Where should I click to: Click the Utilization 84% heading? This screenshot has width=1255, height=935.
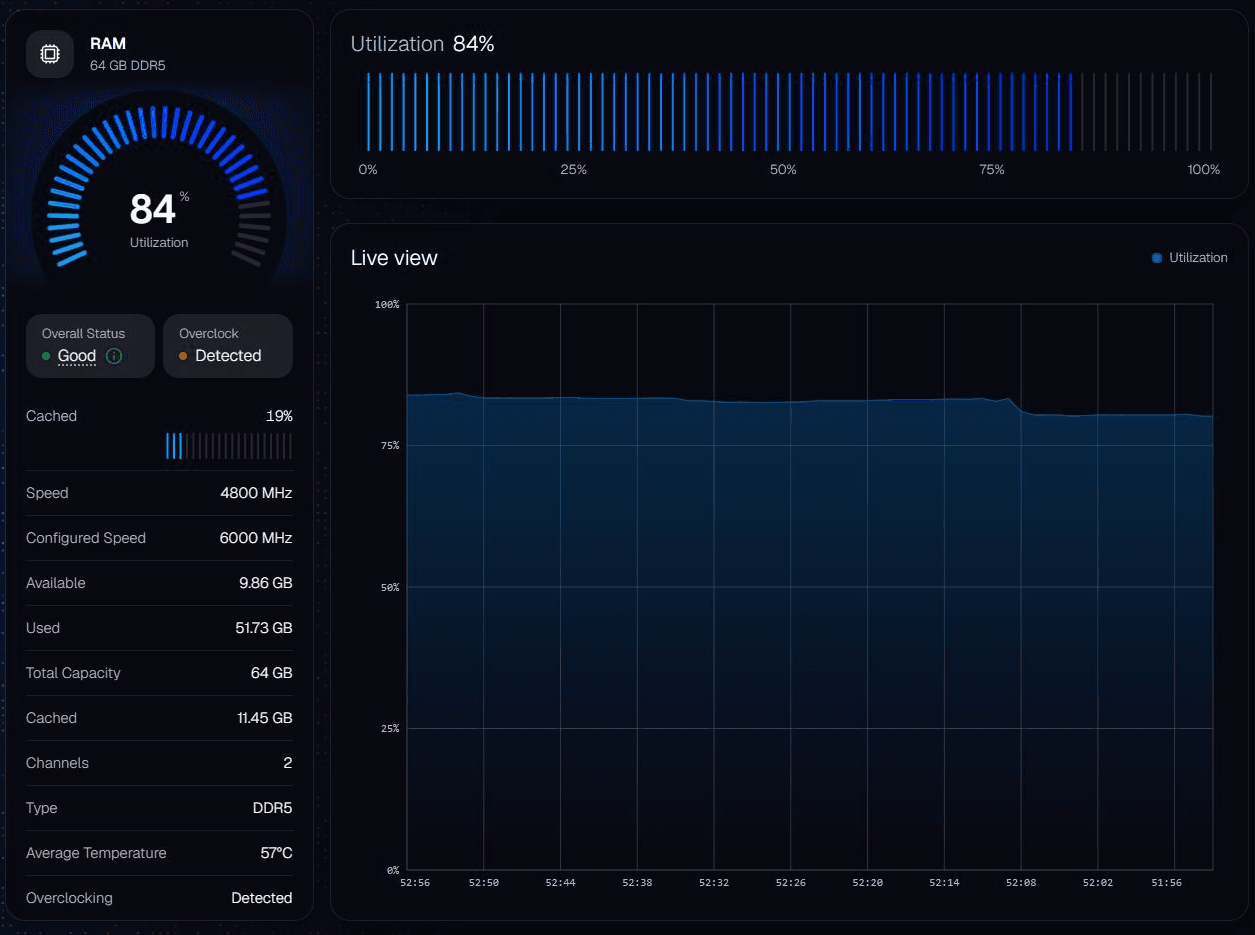pyautogui.click(x=422, y=44)
